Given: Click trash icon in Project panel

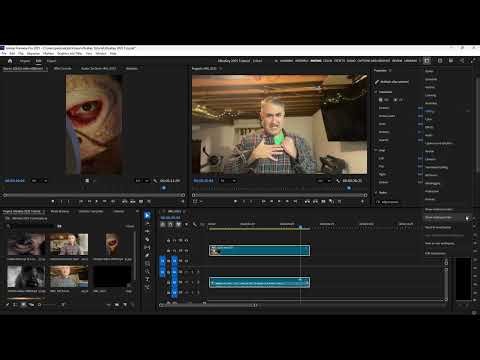Looking at the screenshot, I should coord(132,304).
